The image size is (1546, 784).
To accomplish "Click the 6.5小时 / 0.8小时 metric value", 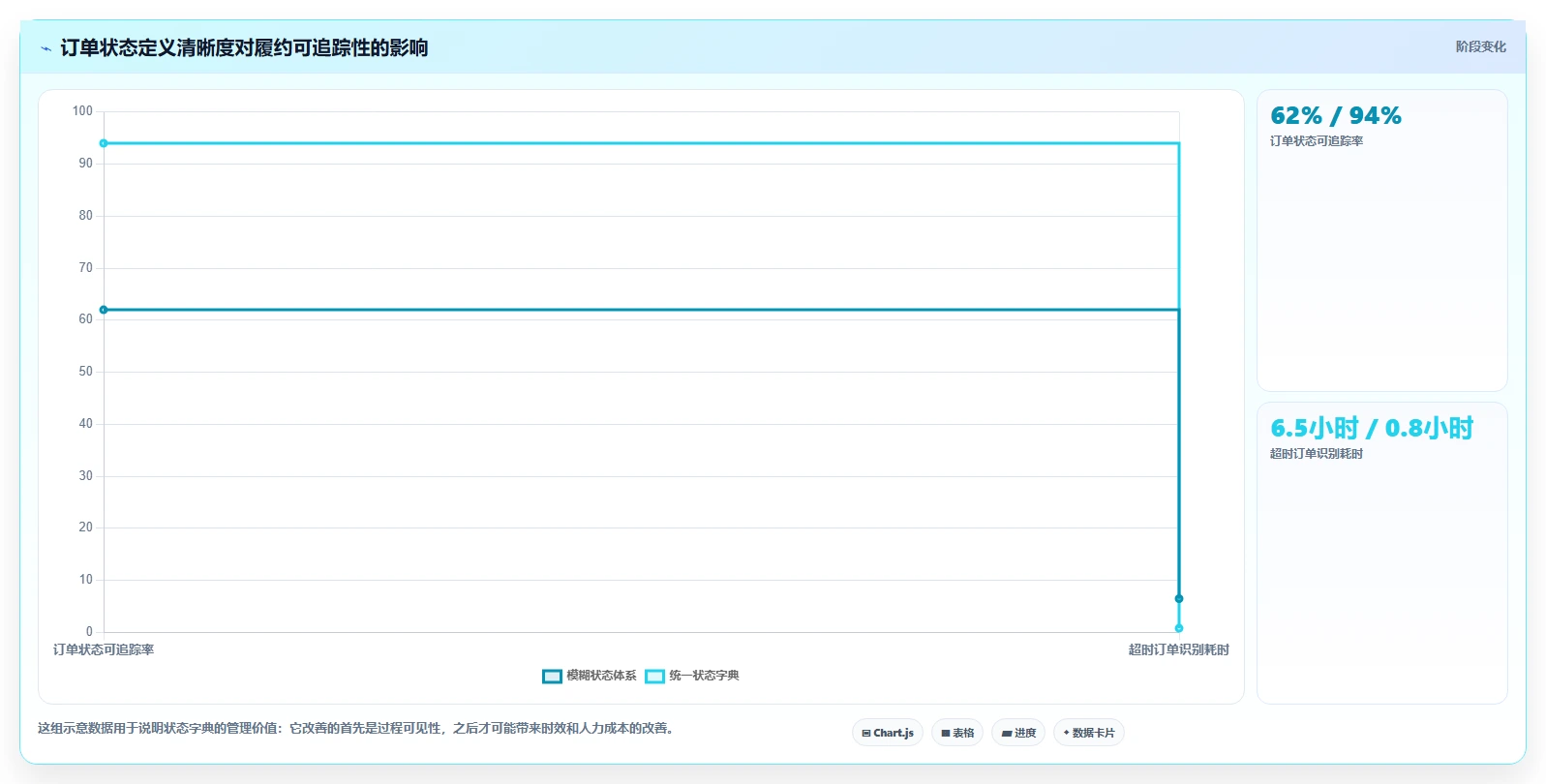I will 1372,428.
